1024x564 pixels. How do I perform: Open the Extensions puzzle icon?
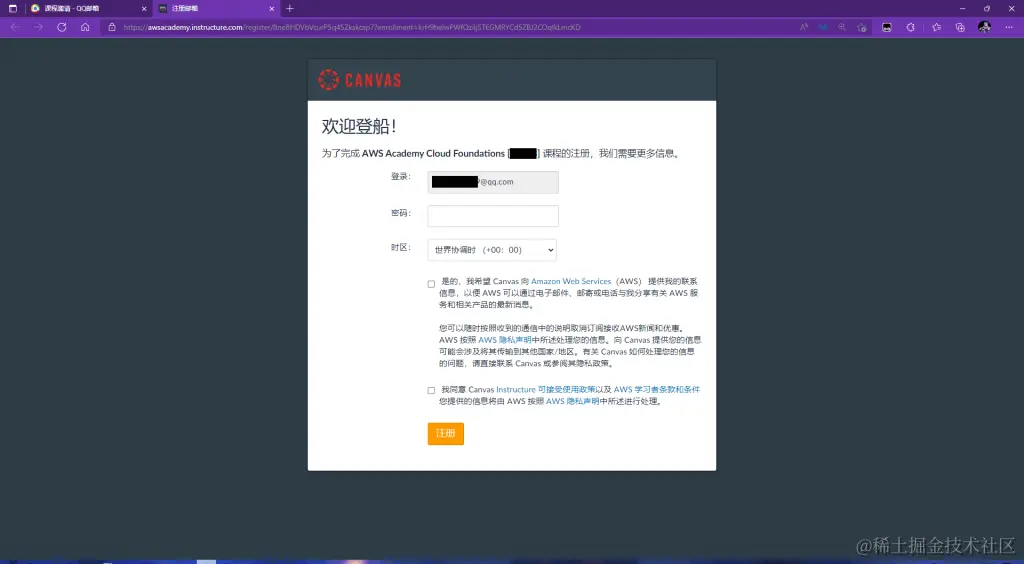pos(910,27)
